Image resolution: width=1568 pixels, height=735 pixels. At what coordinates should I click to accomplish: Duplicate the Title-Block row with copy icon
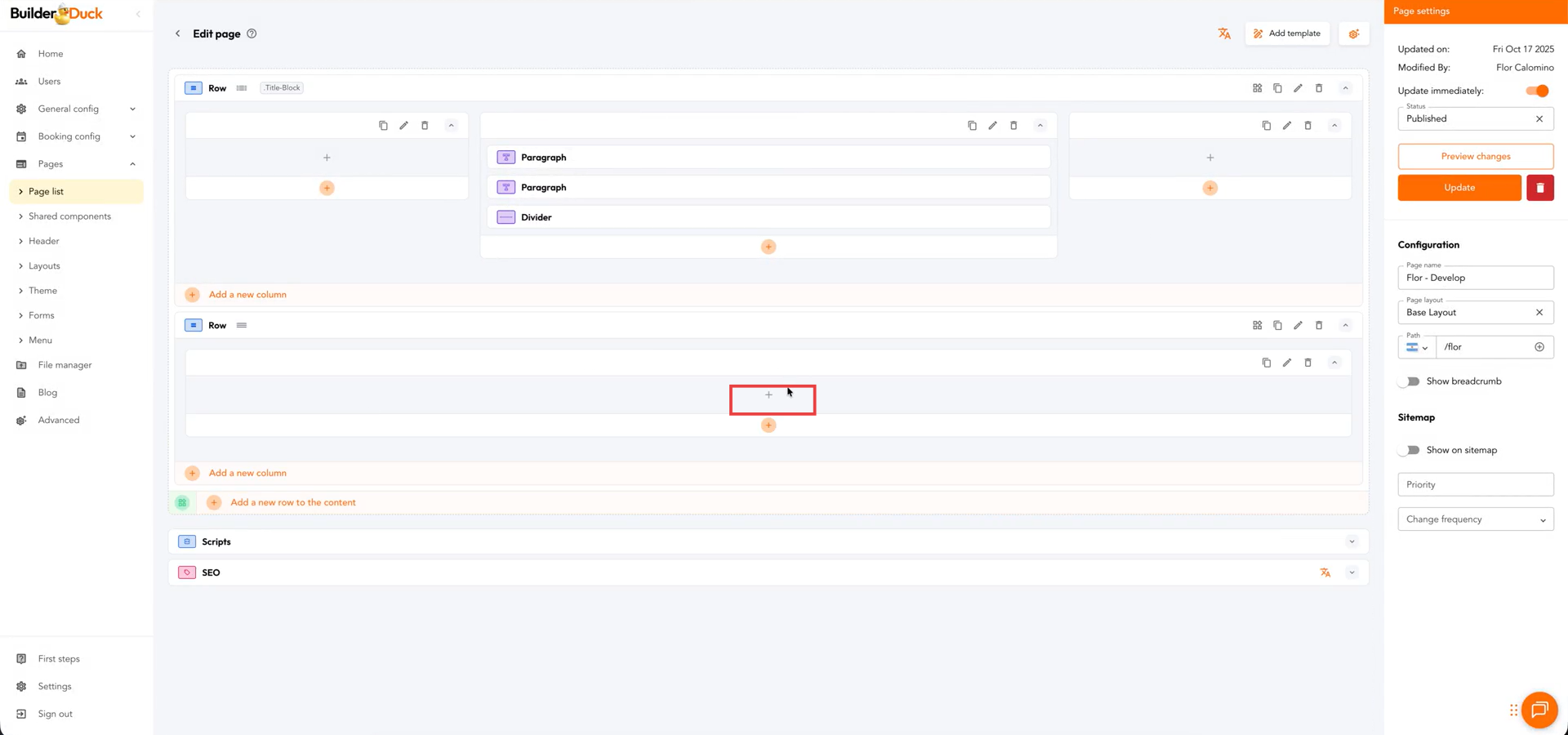[x=1277, y=88]
